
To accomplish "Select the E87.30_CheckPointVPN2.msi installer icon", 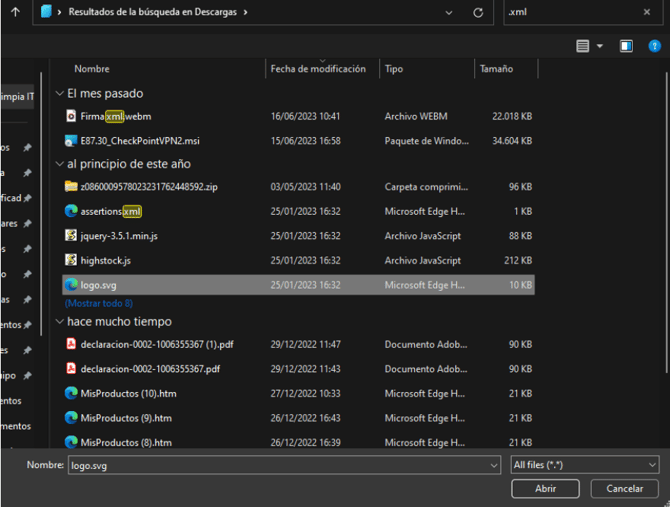I will tap(71, 141).
